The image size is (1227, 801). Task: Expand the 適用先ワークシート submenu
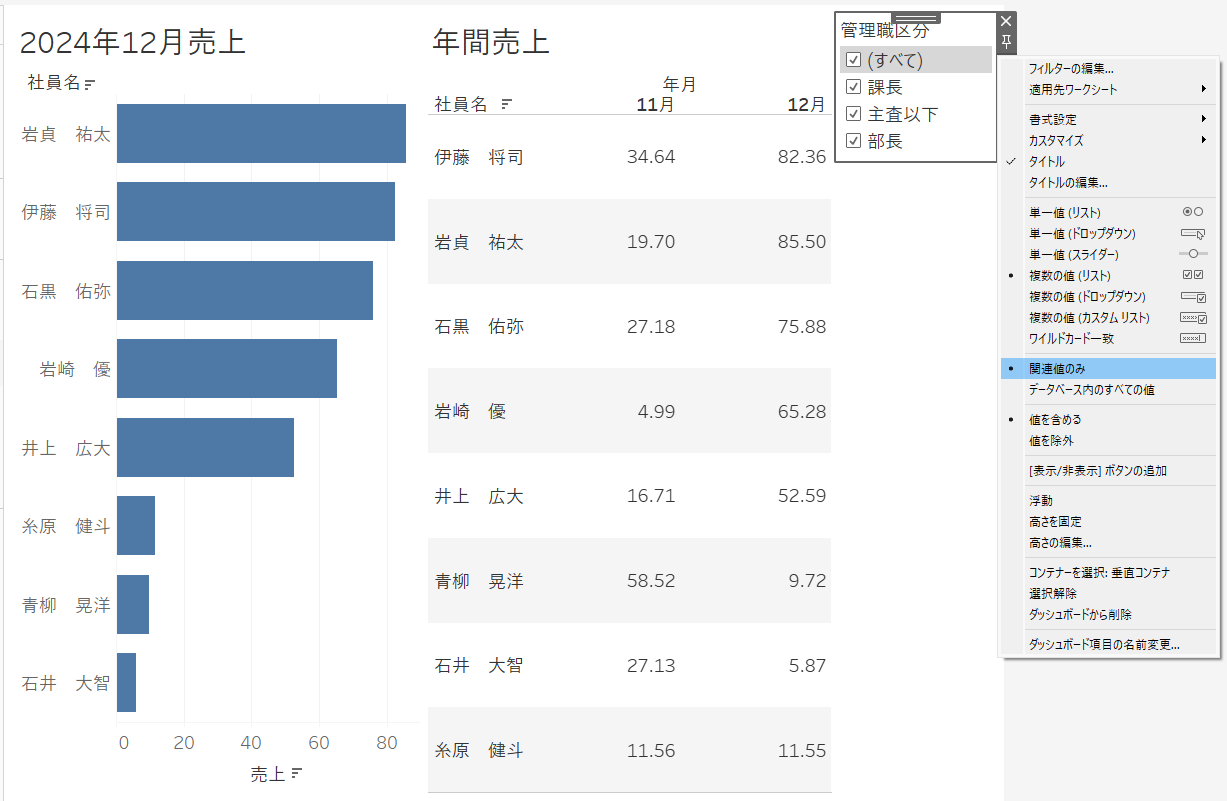pyautogui.click(x=1108, y=89)
